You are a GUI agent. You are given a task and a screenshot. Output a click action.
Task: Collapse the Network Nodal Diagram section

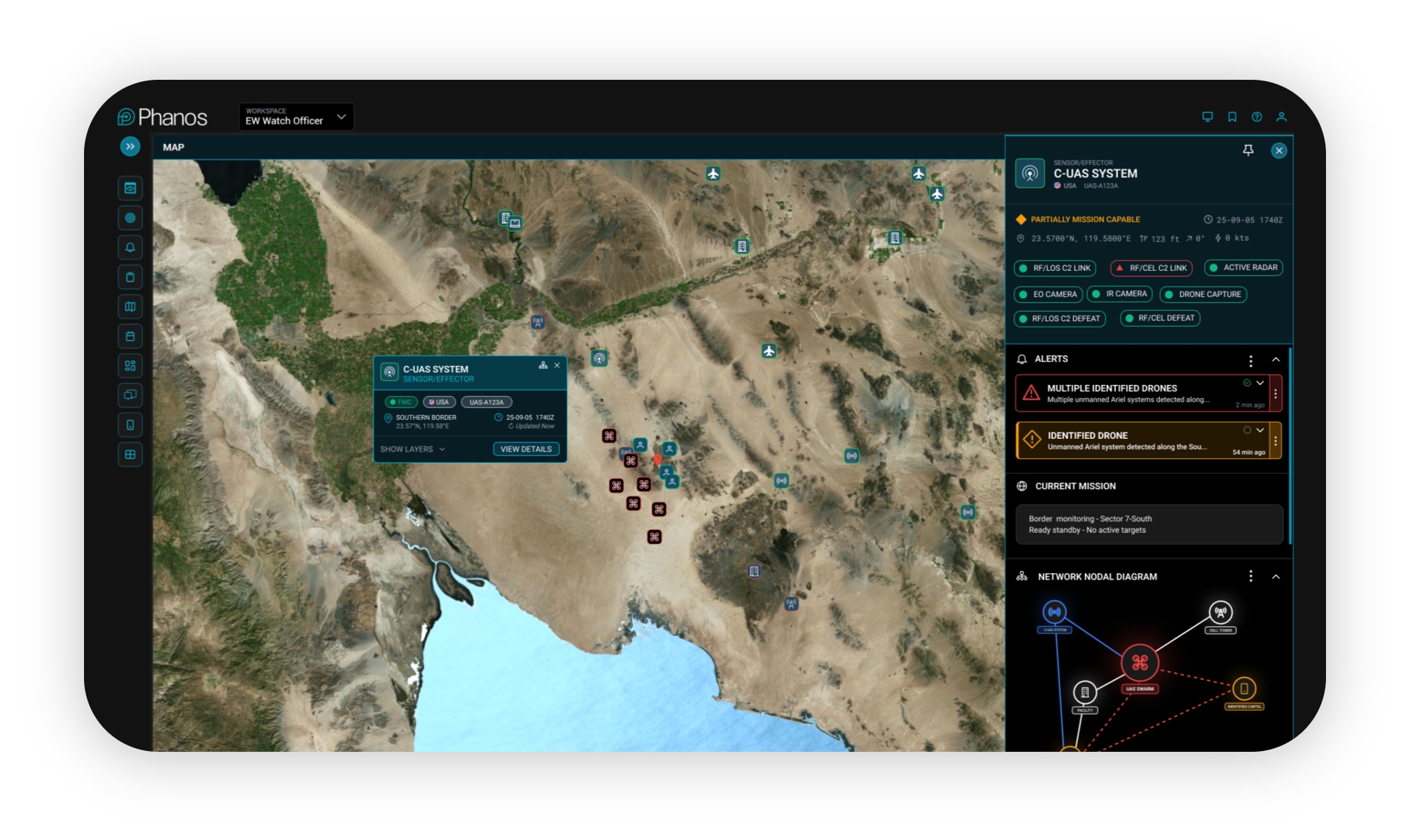1276,577
